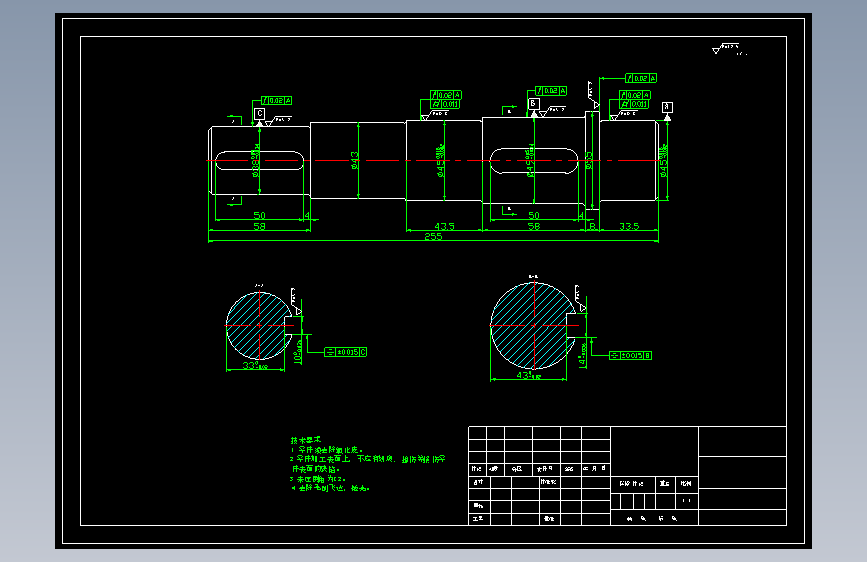This screenshot has width=867, height=562.
Task: Click the hatched right cross-section circle
Action: coord(533,326)
